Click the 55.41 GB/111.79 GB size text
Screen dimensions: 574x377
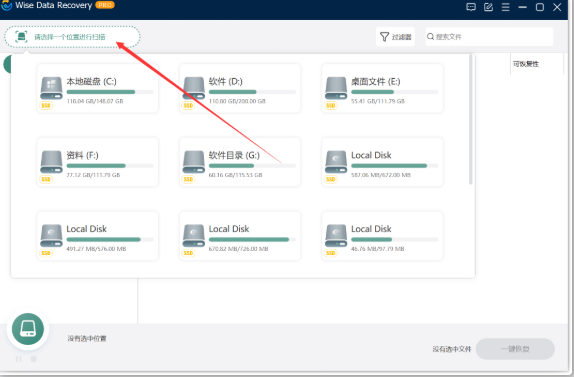pos(378,101)
